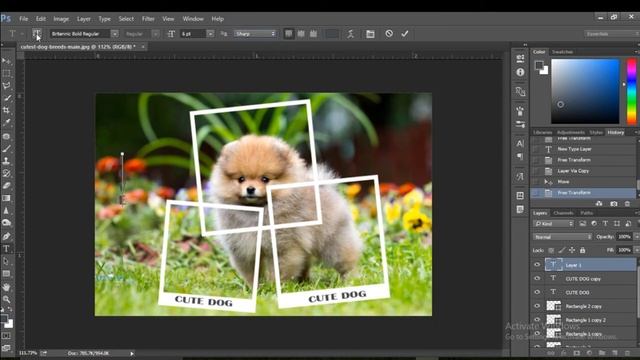640x360 pixels.
Task: Open the Essentials workspace dropdown
Action: tap(612, 34)
